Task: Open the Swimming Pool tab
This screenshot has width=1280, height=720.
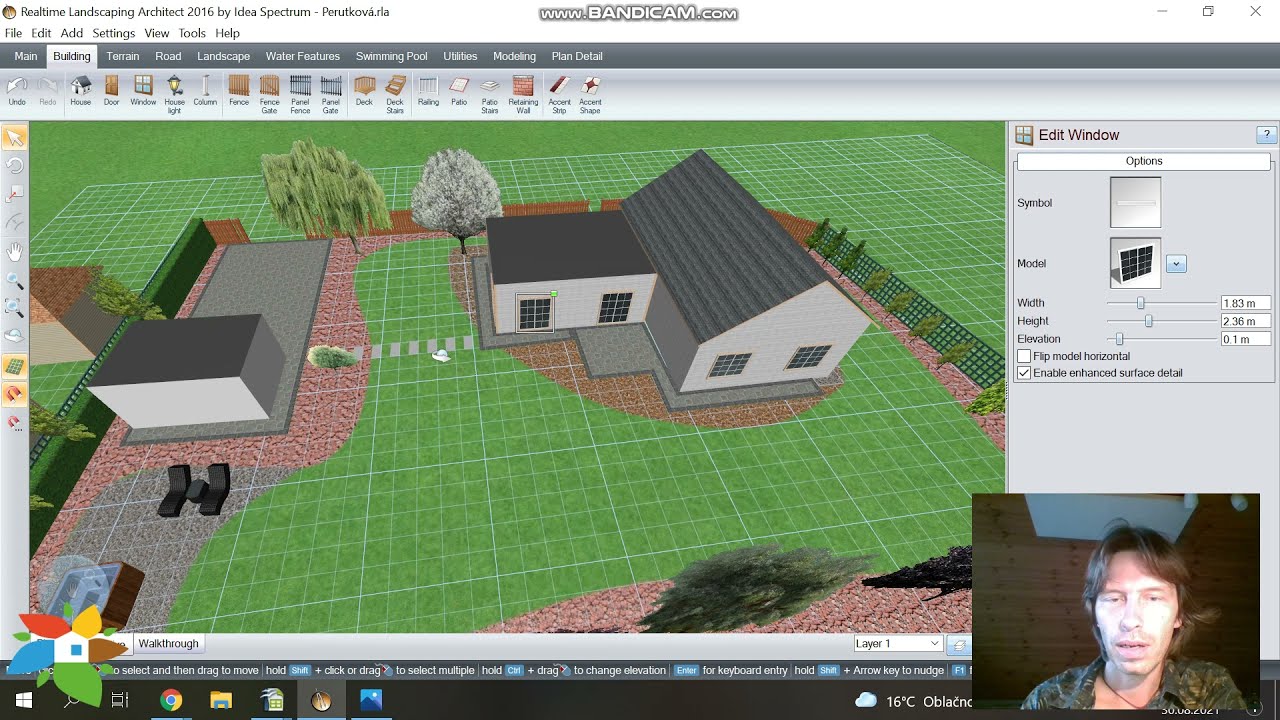Action: (391, 56)
